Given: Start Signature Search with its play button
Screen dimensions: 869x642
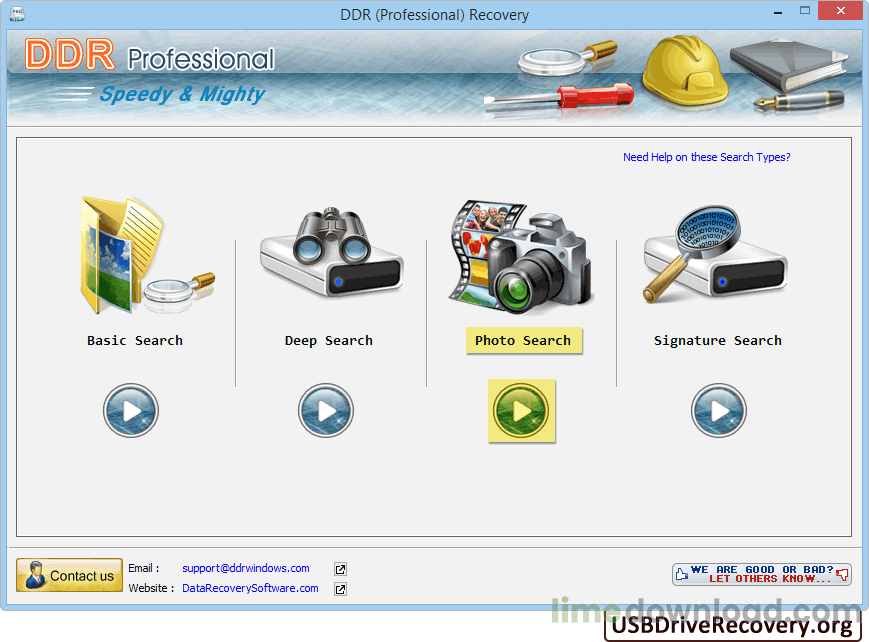Looking at the screenshot, I should pos(718,410).
